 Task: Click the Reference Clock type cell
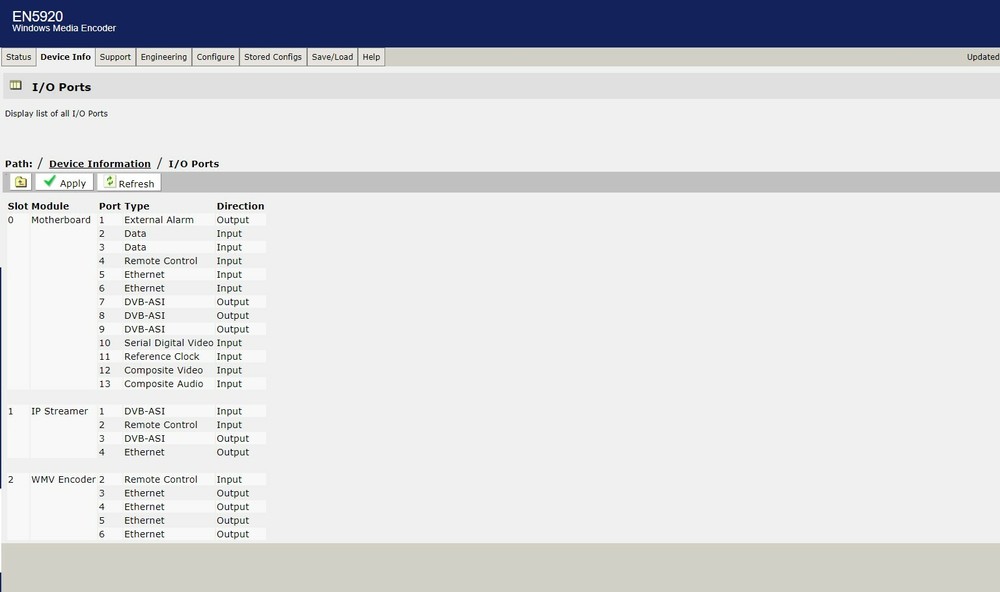162,357
